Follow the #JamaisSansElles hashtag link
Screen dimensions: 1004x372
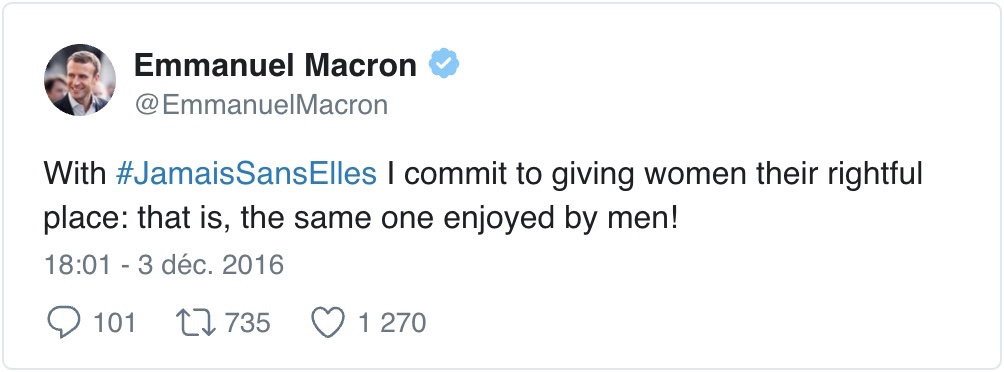pyautogui.click(x=246, y=174)
